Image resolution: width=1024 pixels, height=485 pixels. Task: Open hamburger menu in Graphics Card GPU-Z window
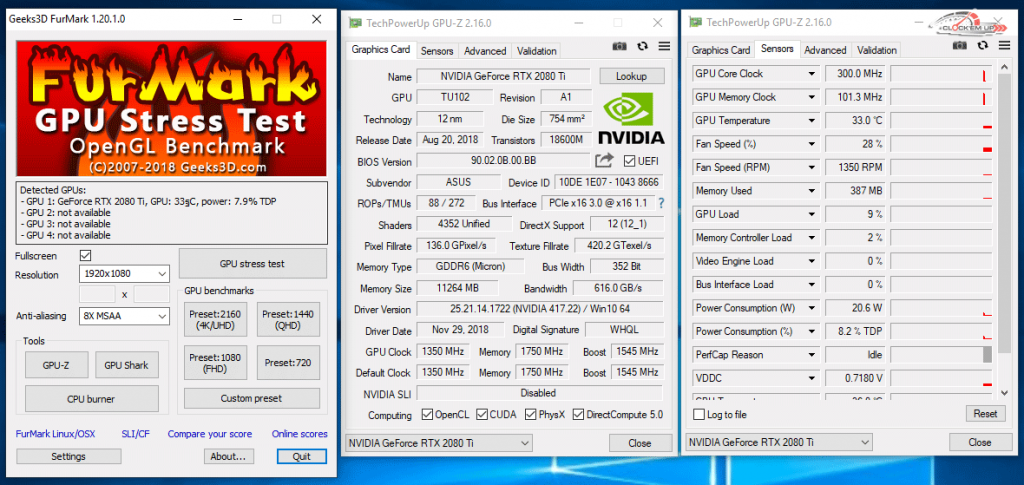[664, 46]
